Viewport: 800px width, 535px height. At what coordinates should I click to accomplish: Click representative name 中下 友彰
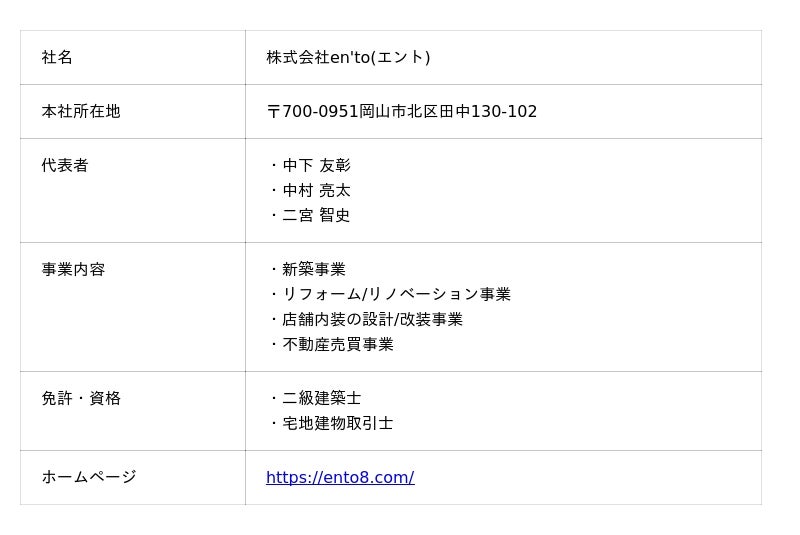tap(316, 166)
